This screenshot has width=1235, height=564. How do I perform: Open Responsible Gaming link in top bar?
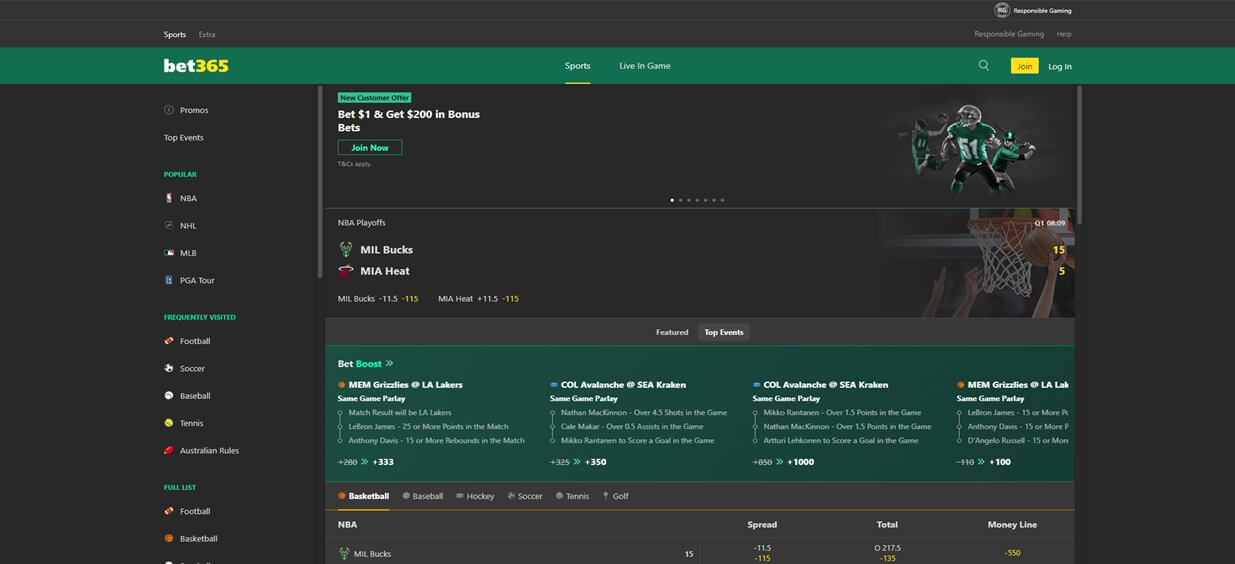(x=1009, y=34)
